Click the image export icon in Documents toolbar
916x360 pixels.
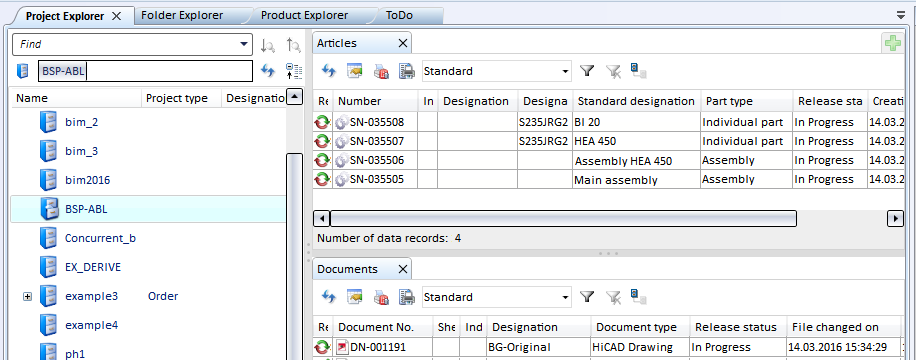(x=355, y=297)
